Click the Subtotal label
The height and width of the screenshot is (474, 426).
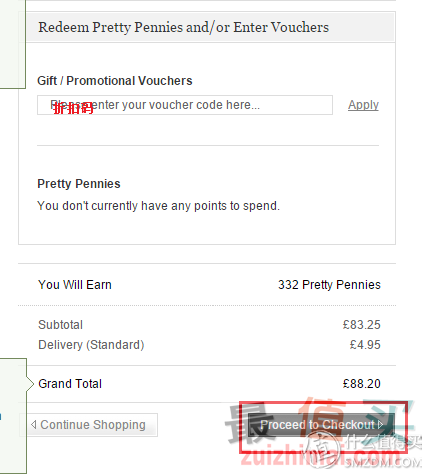60,325
